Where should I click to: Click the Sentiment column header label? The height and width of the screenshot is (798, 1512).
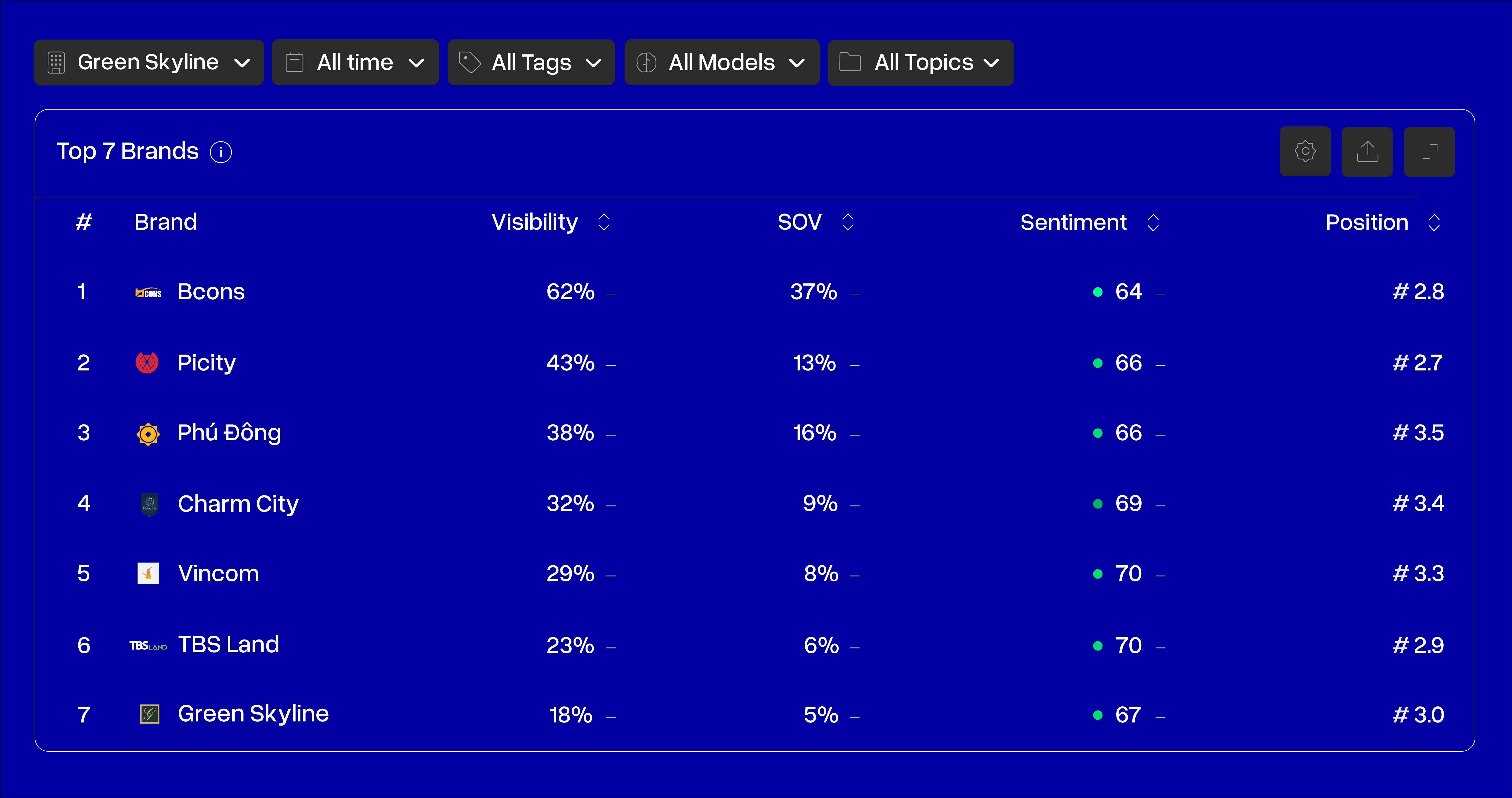1073,222
